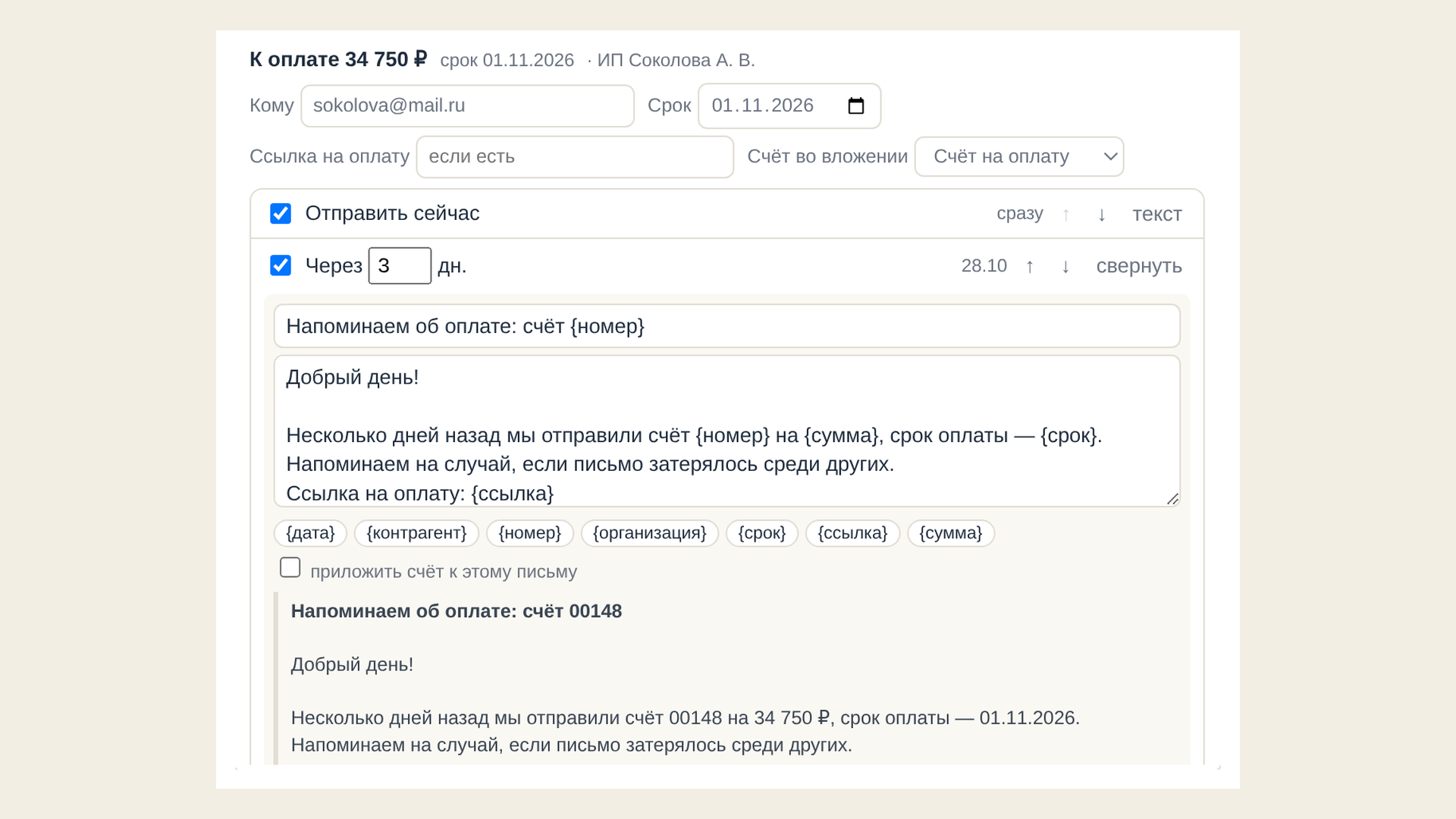Insert the {контрагент} placeholder chip
The height and width of the screenshot is (819, 1456).
416,533
